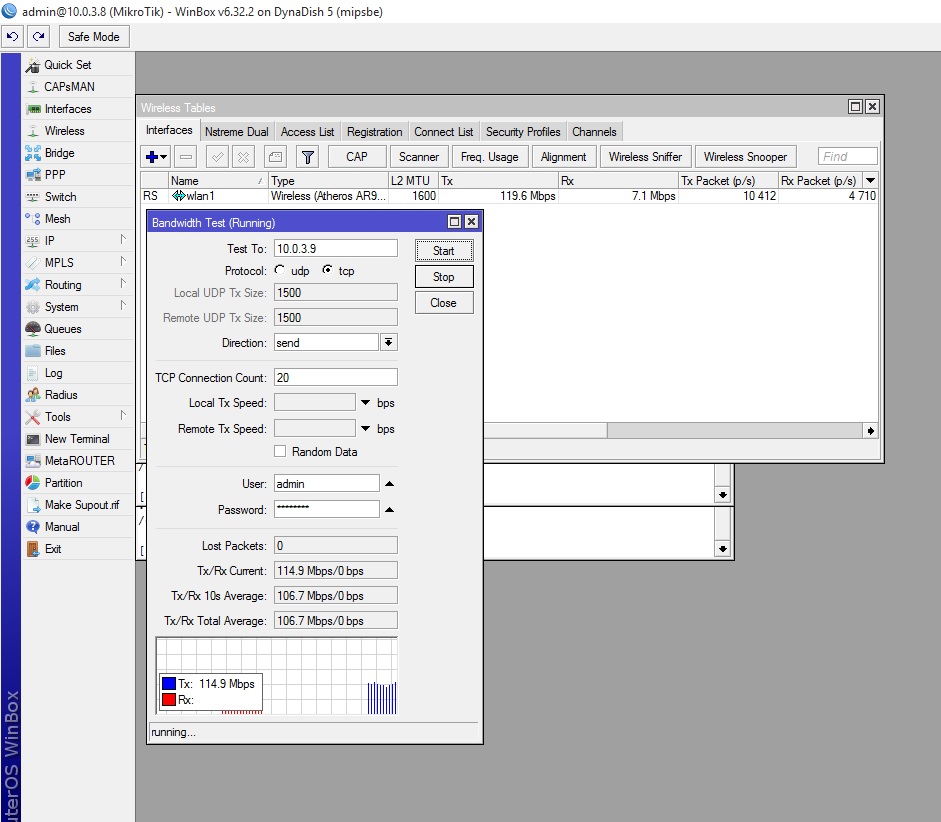The image size is (941, 822).
Task: Enable the Random Data checkbox
Action: (x=281, y=452)
